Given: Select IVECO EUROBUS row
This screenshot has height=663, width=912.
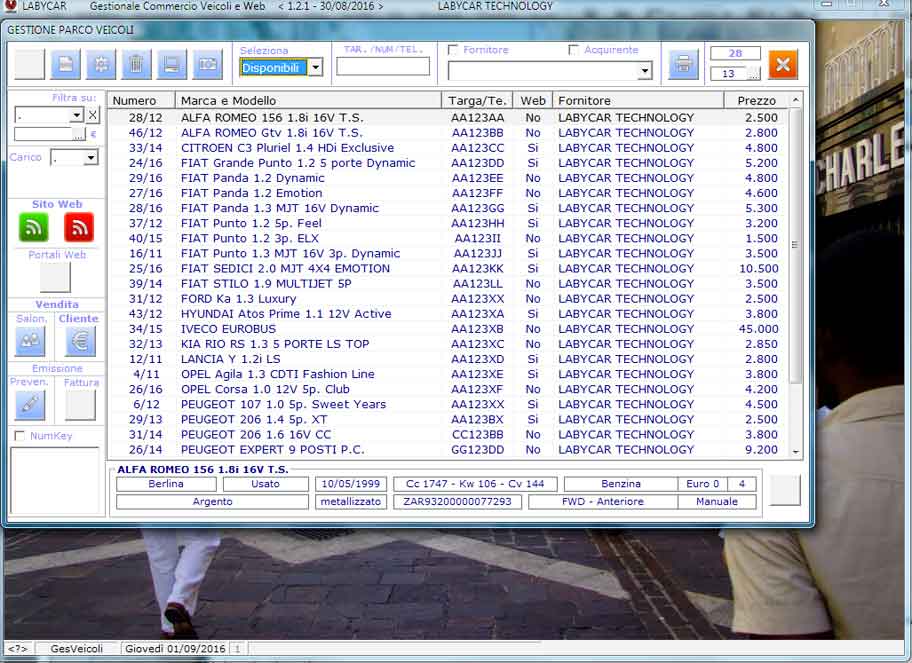Looking at the screenshot, I should (448, 329).
